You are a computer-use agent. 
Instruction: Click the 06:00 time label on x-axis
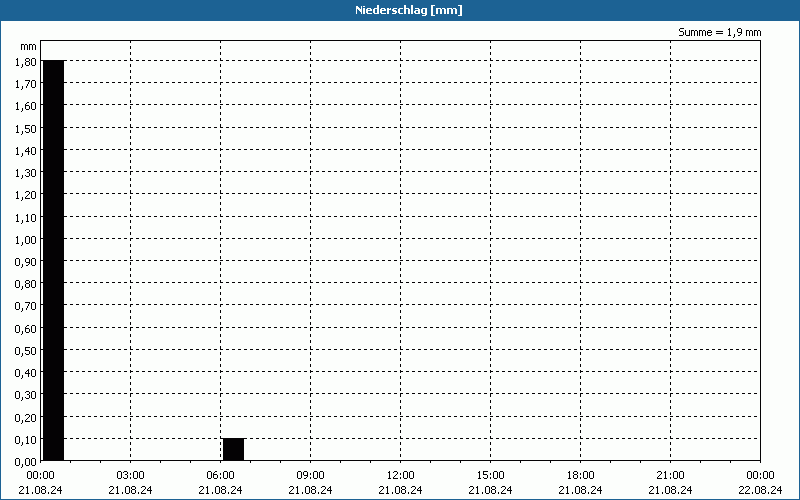pos(220,475)
